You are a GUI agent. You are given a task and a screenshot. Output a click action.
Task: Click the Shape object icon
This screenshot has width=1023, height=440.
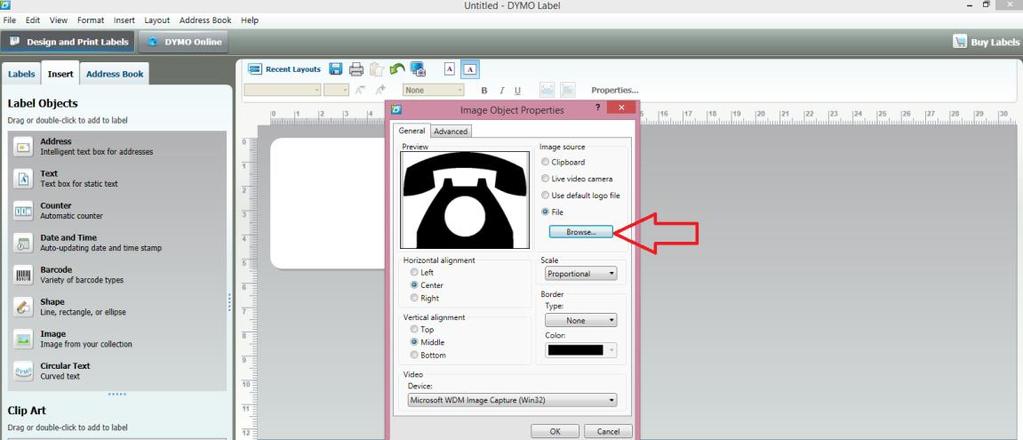23,307
